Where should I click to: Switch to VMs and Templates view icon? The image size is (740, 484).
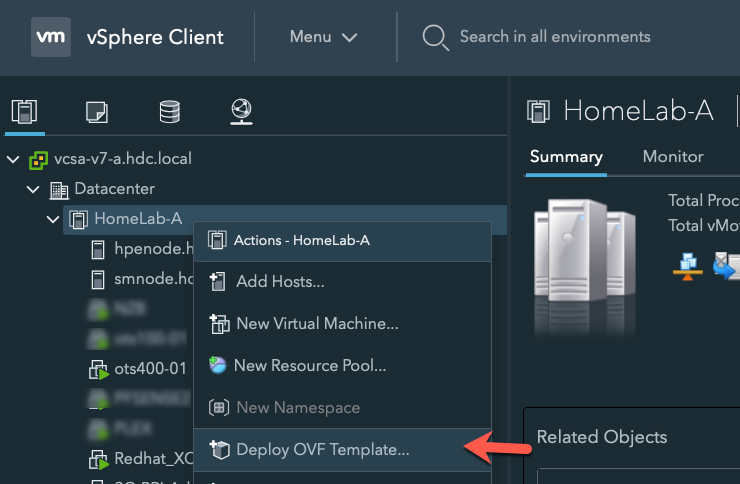tap(97, 112)
